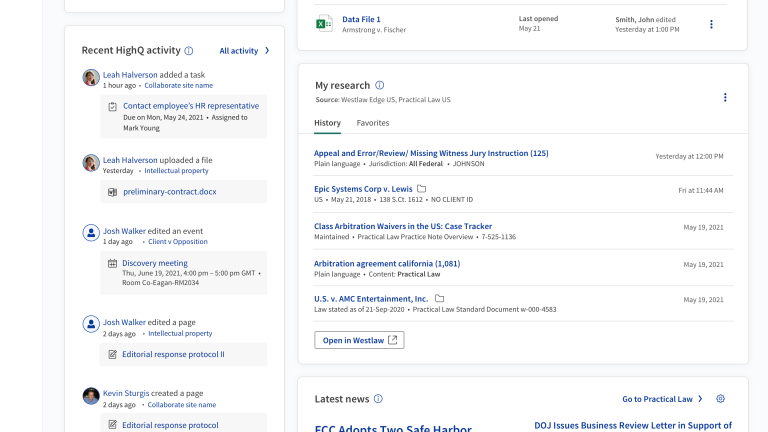Go to Practical Law via chevron link
This screenshot has width=768, height=432.
(662, 399)
